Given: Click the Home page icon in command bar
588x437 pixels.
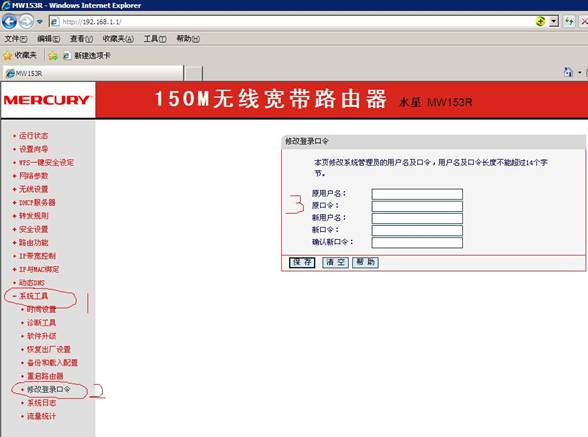Looking at the screenshot, I should [568, 72].
